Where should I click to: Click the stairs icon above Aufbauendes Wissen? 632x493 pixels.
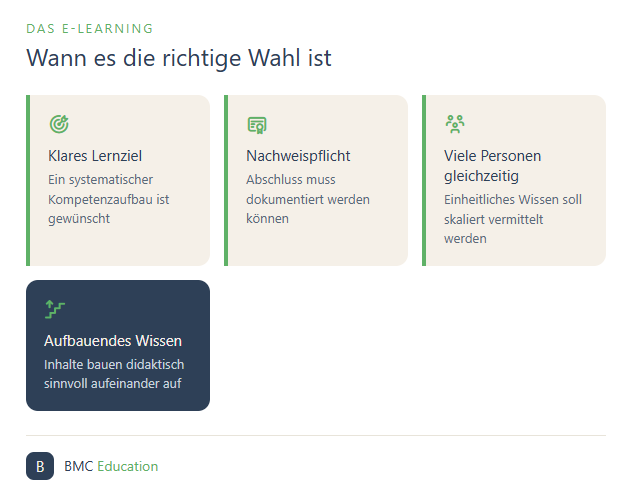[54, 309]
